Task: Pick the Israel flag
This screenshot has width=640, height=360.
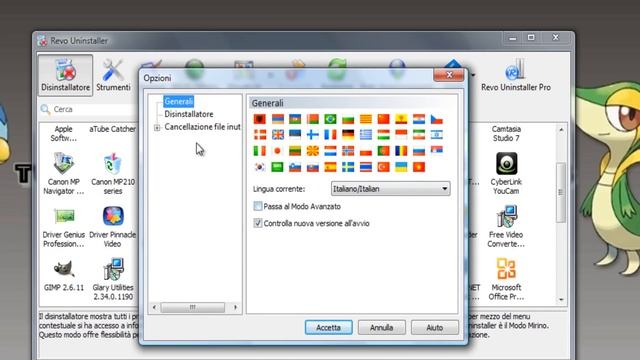Action: 436,135
